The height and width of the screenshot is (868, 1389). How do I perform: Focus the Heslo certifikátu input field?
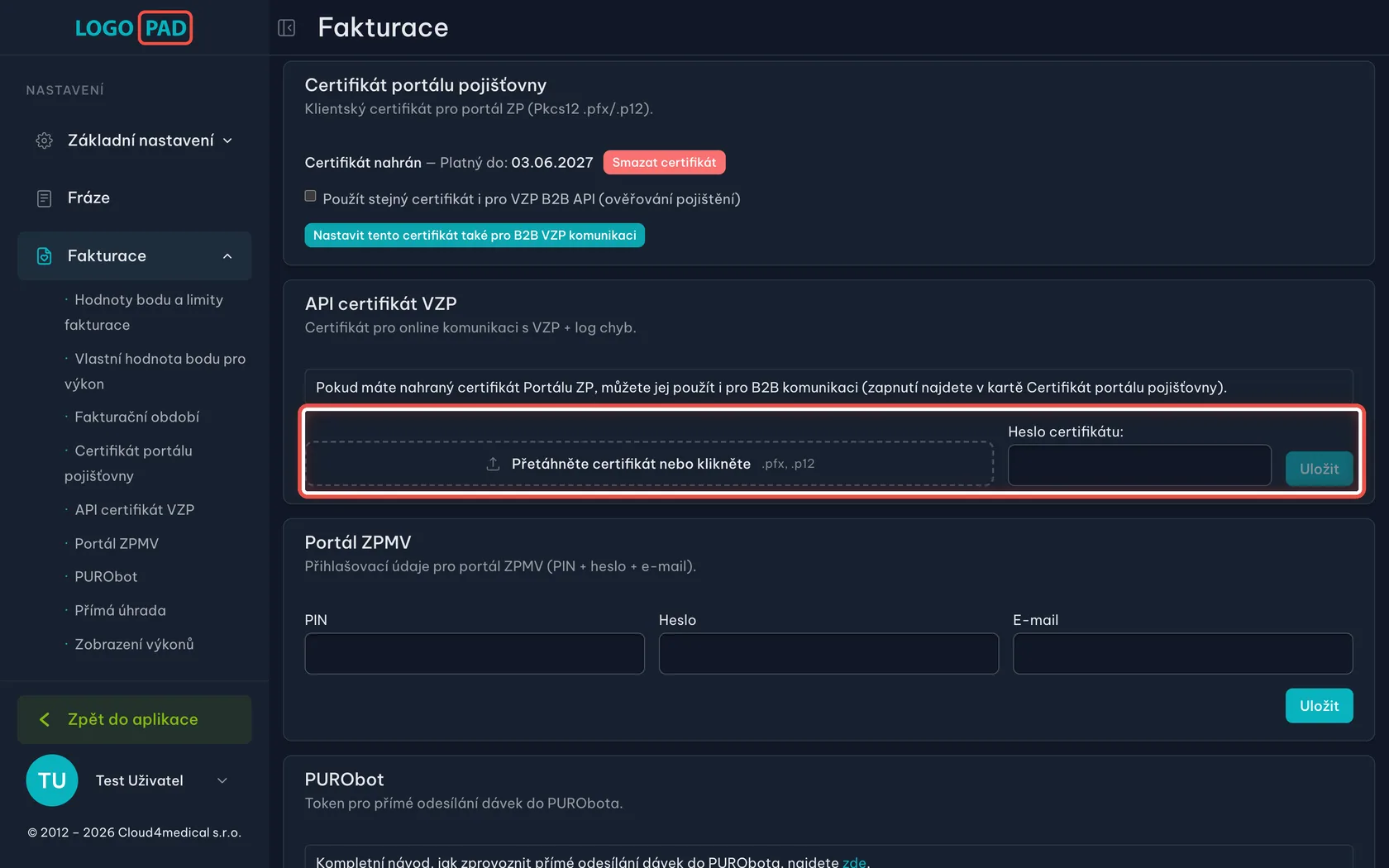[1139, 465]
